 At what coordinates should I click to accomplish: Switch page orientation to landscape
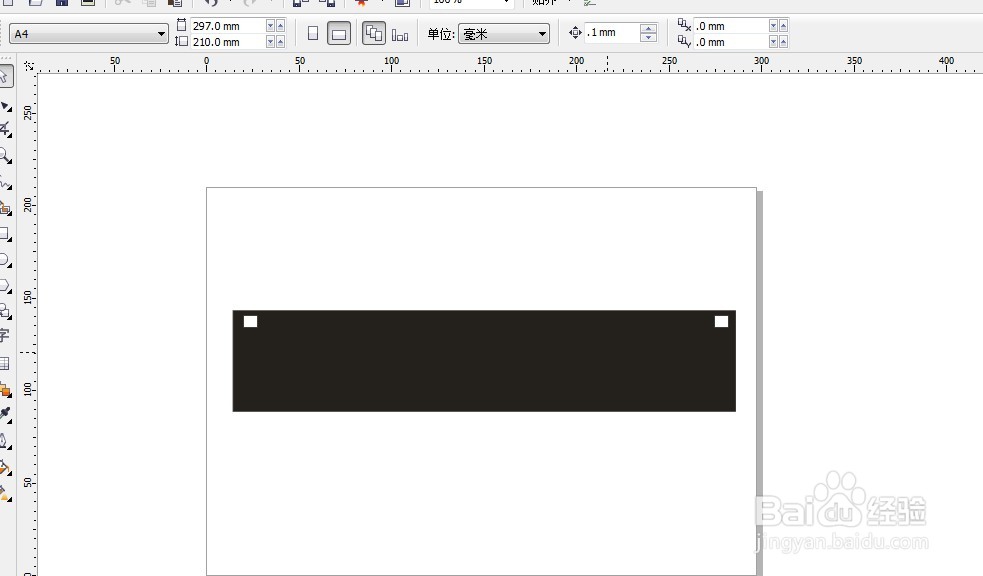(340, 32)
